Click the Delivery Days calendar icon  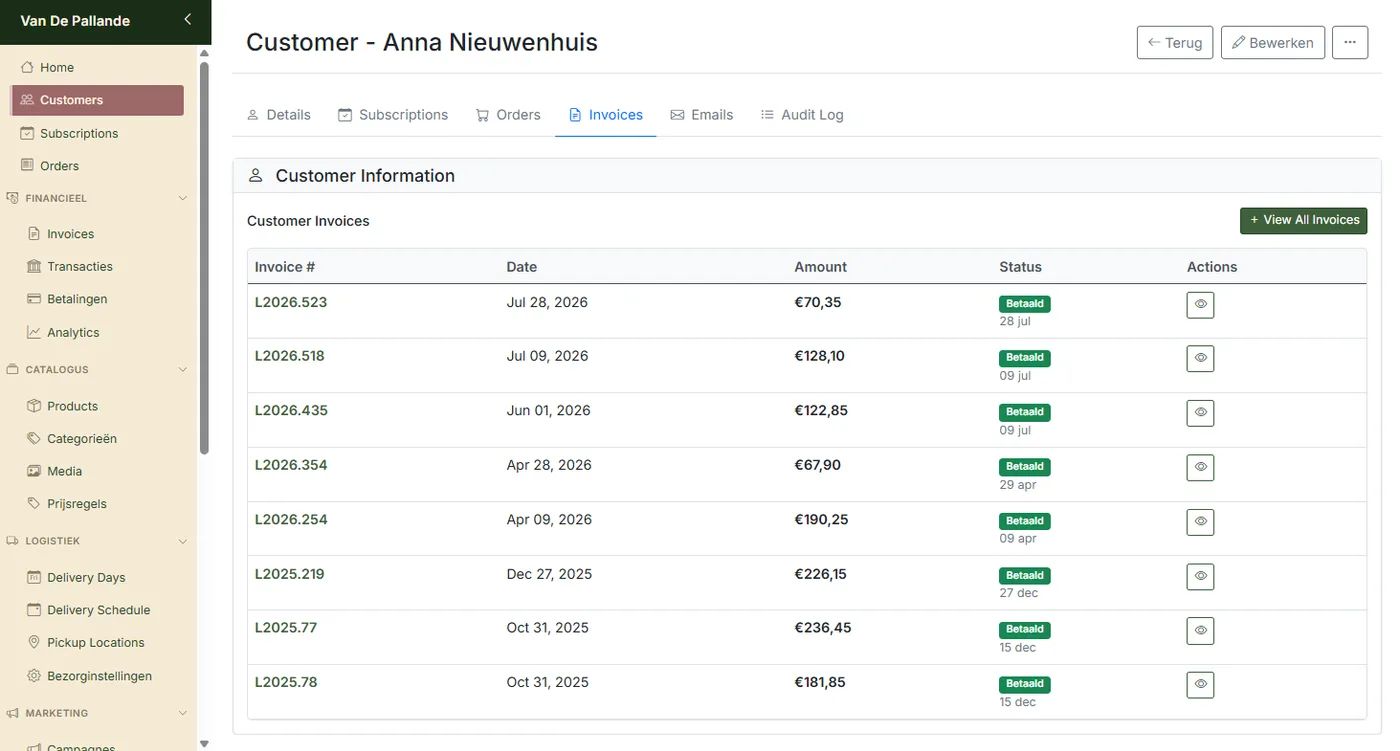pos(34,577)
